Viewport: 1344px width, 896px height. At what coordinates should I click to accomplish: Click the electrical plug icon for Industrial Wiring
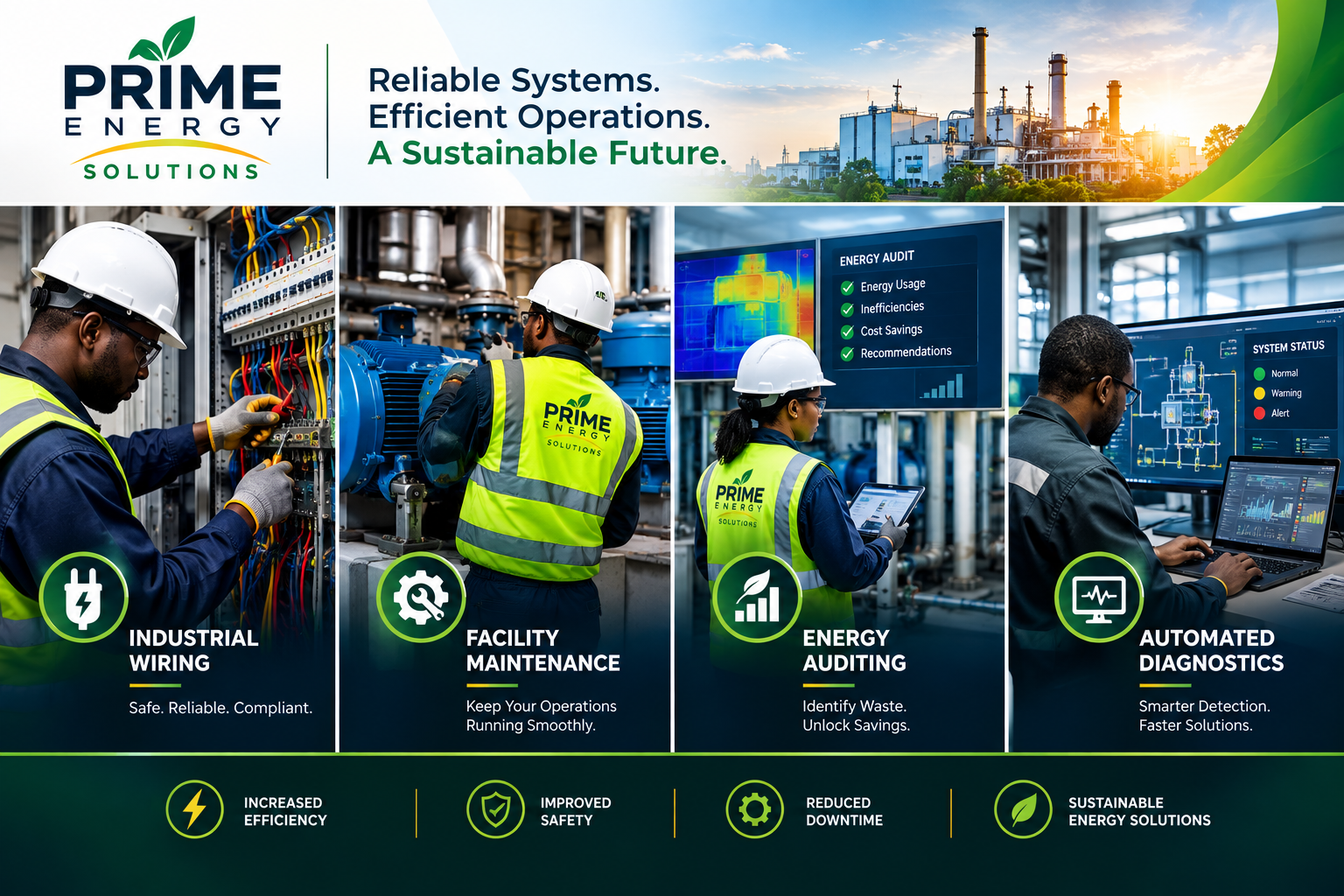coord(84,598)
